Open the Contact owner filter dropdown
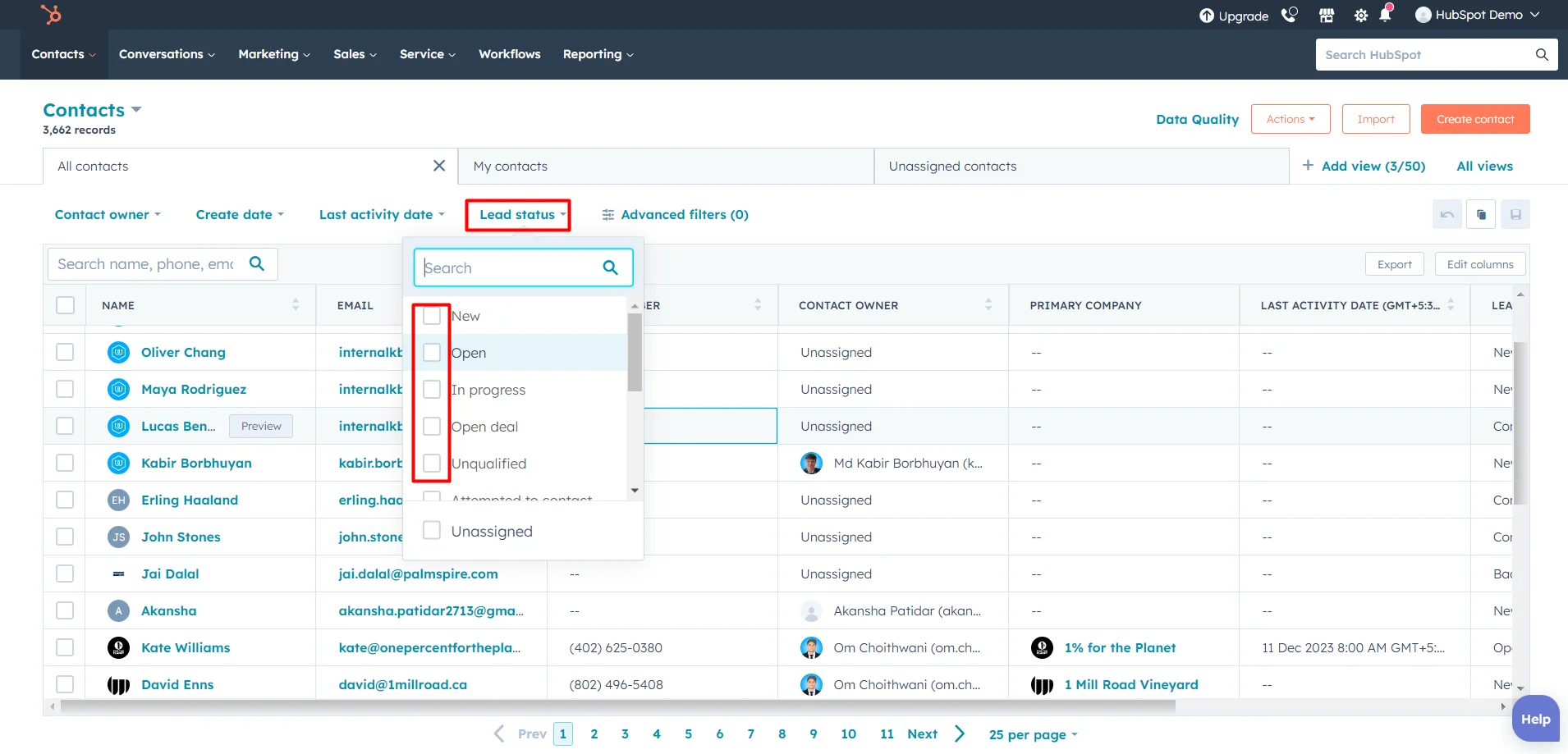Viewport: 1568px width, 754px height. (108, 214)
